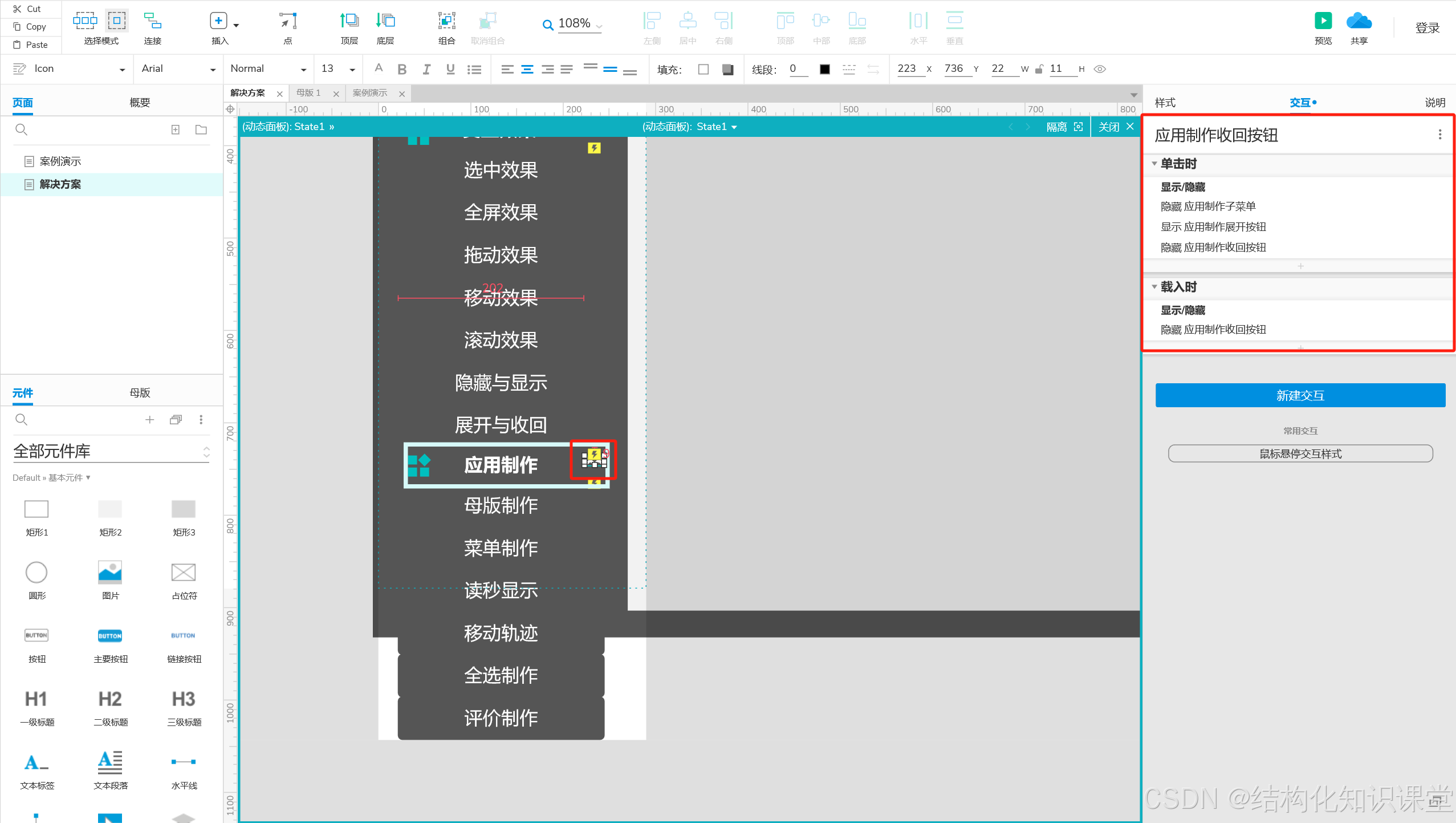
Task: Switch to the 母版 masters tab
Action: tap(140, 392)
